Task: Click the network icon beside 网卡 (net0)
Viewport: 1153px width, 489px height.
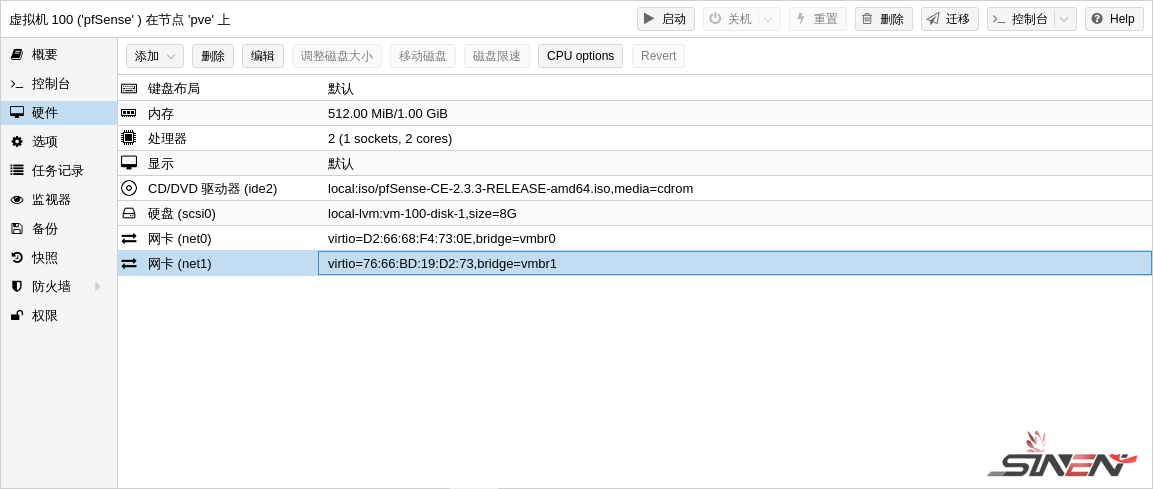Action: click(129, 238)
